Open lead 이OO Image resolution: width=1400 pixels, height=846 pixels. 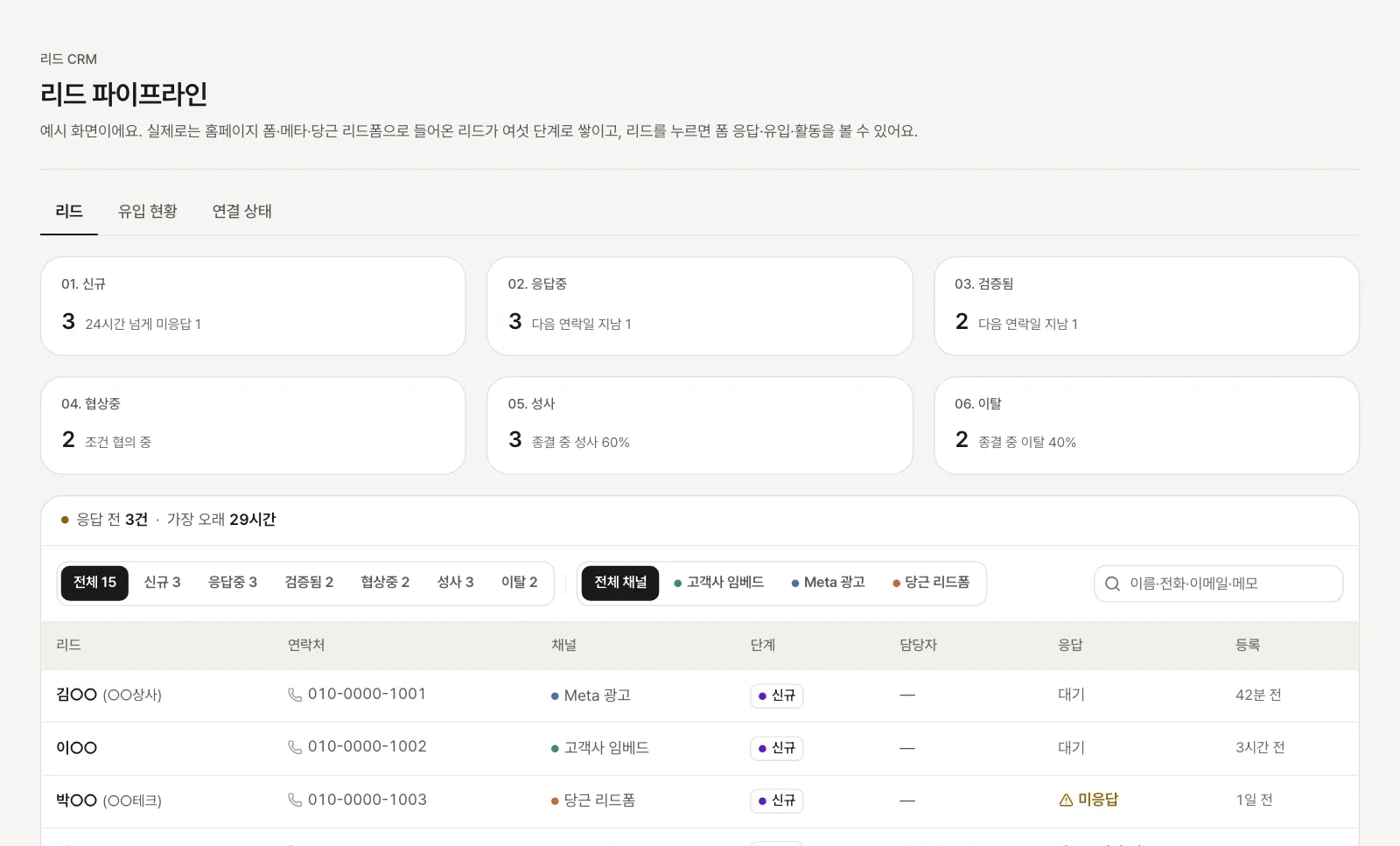(76, 748)
